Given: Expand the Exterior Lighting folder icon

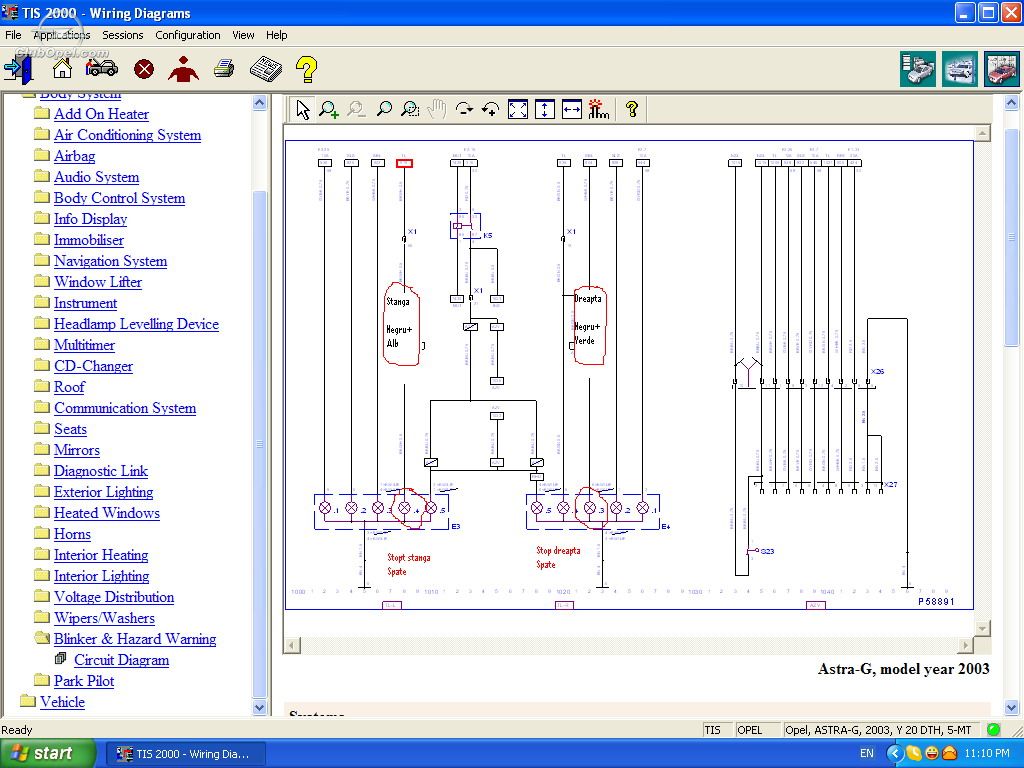Looking at the screenshot, I should tap(42, 491).
